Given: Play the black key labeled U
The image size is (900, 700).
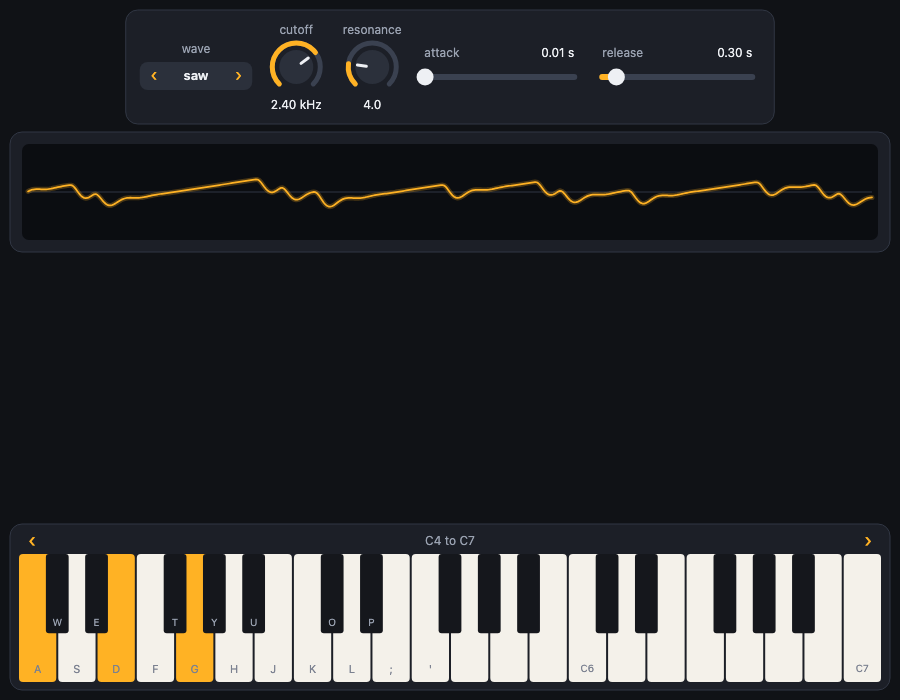Looking at the screenshot, I should point(254,593).
